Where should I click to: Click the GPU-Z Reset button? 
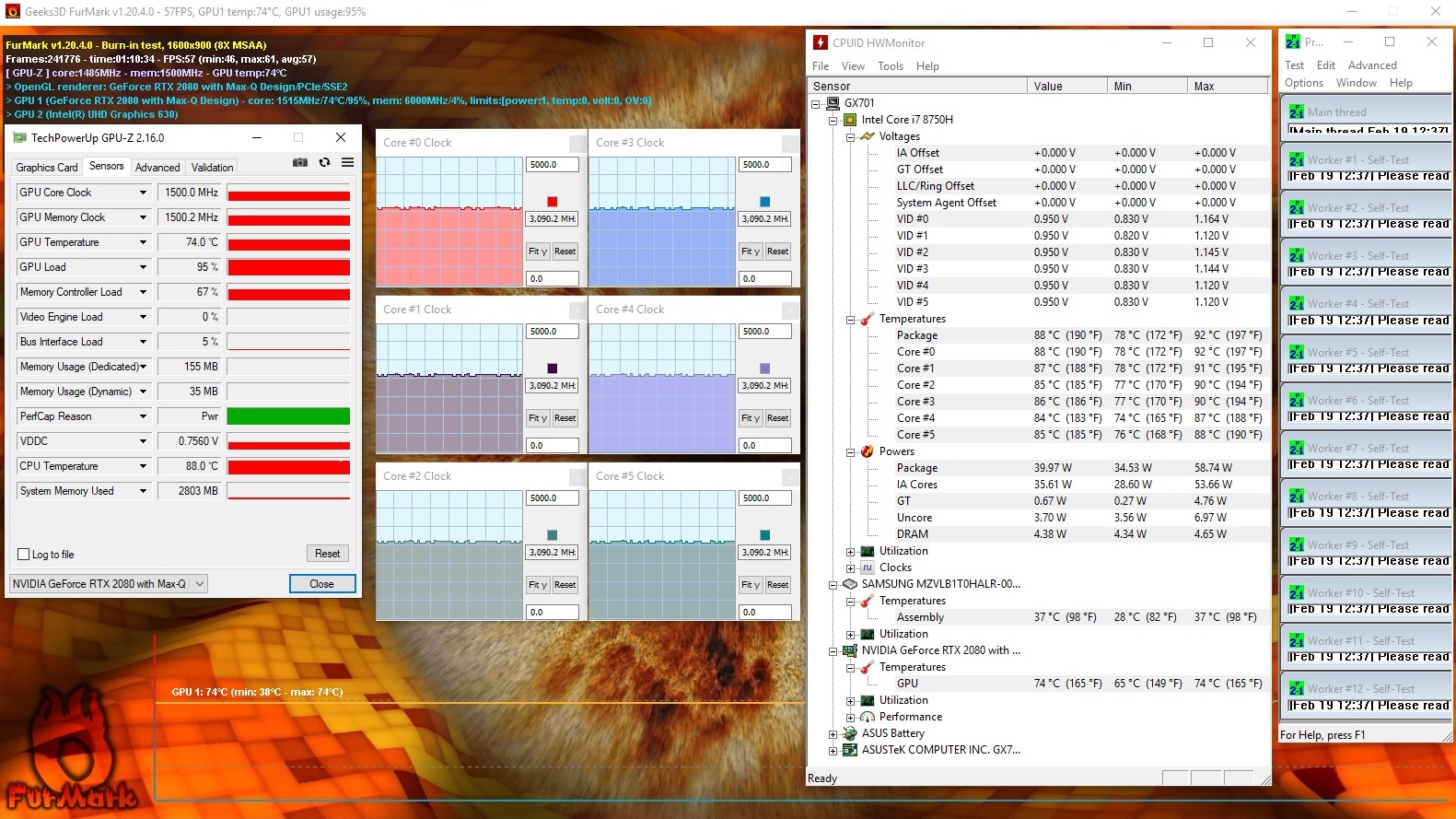click(x=328, y=554)
